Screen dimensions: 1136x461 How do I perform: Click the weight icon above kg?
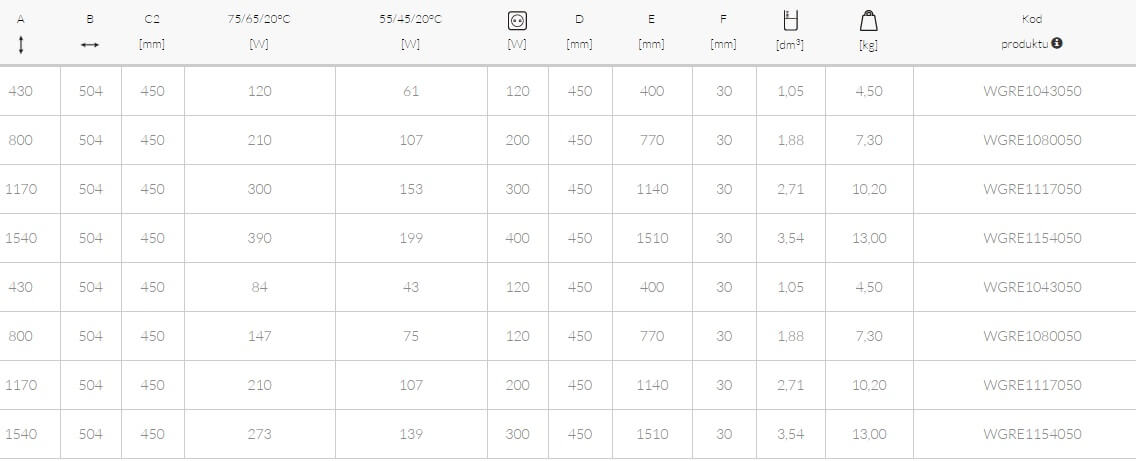(x=868, y=22)
